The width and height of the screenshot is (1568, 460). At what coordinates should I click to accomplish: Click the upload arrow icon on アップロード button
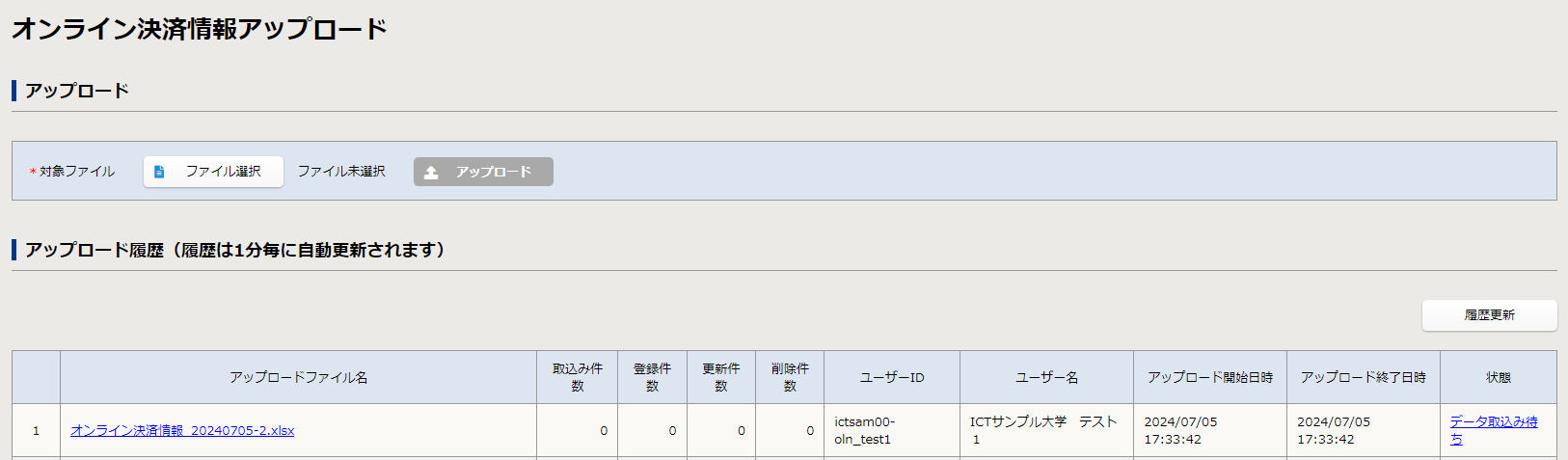[431, 173]
